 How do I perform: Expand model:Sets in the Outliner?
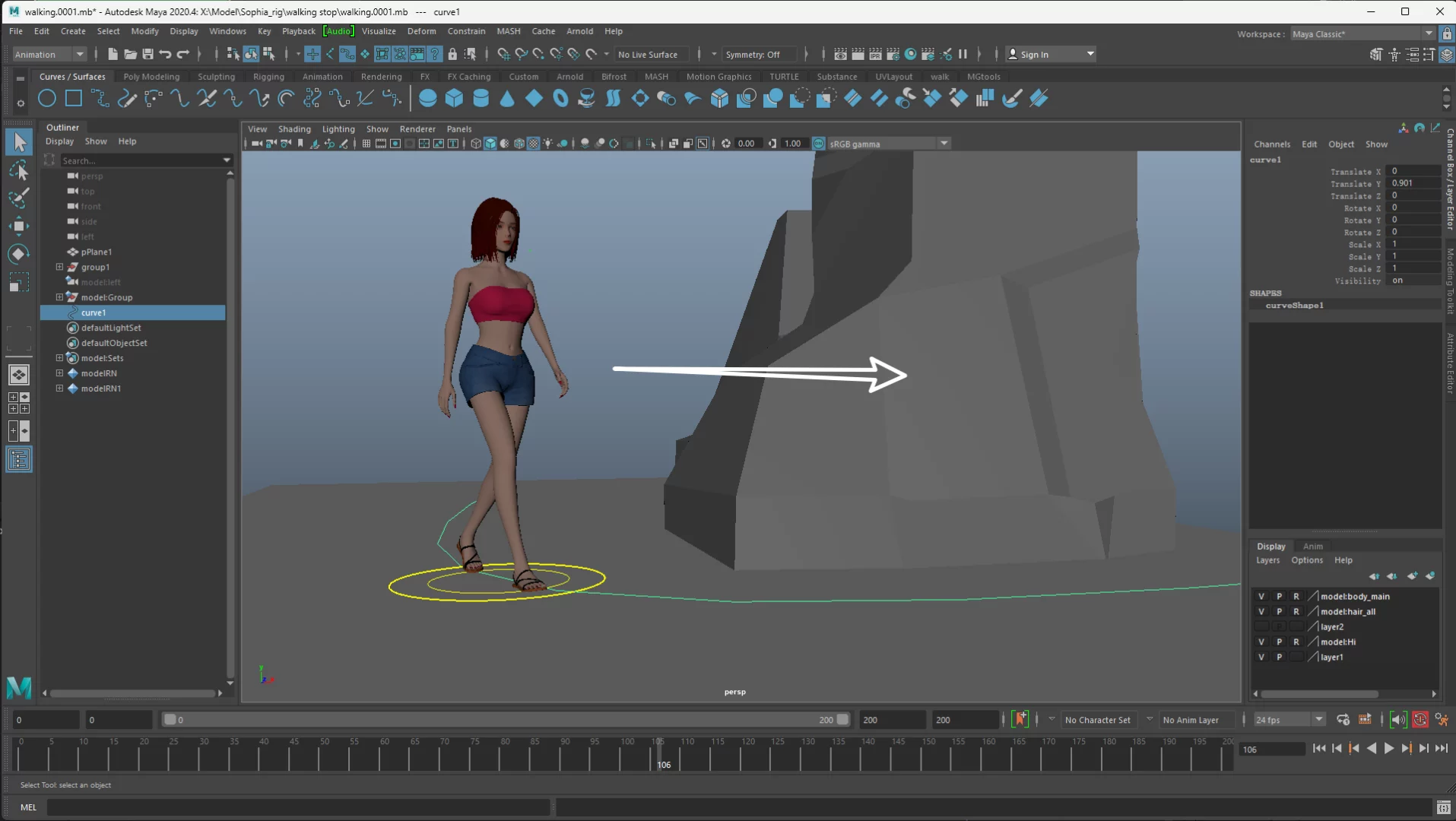tap(59, 358)
